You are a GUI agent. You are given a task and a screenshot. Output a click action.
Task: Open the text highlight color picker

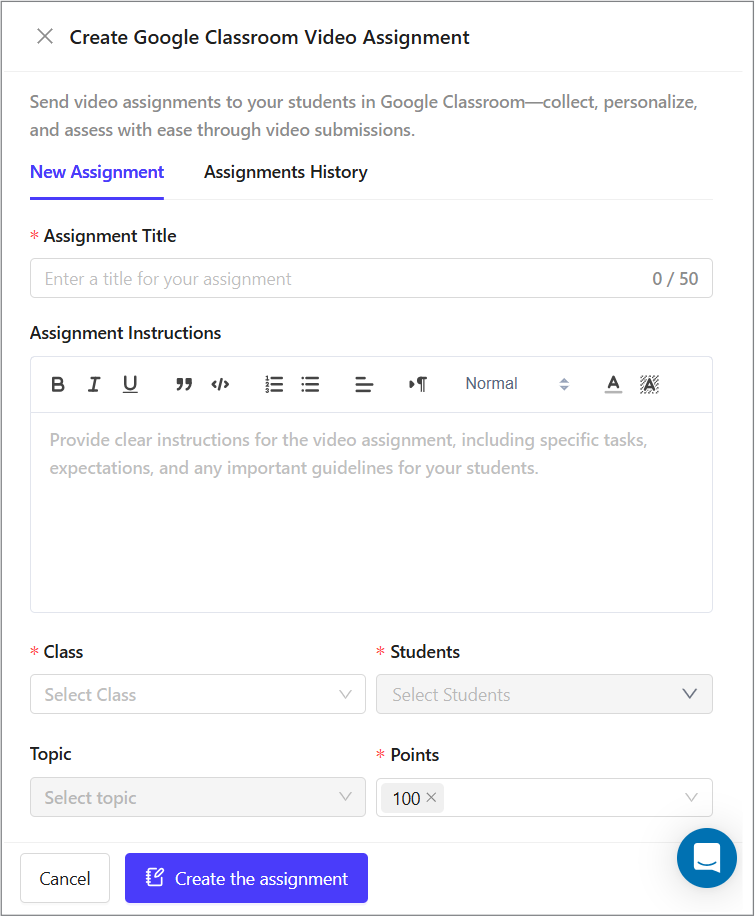pos(649,384)
